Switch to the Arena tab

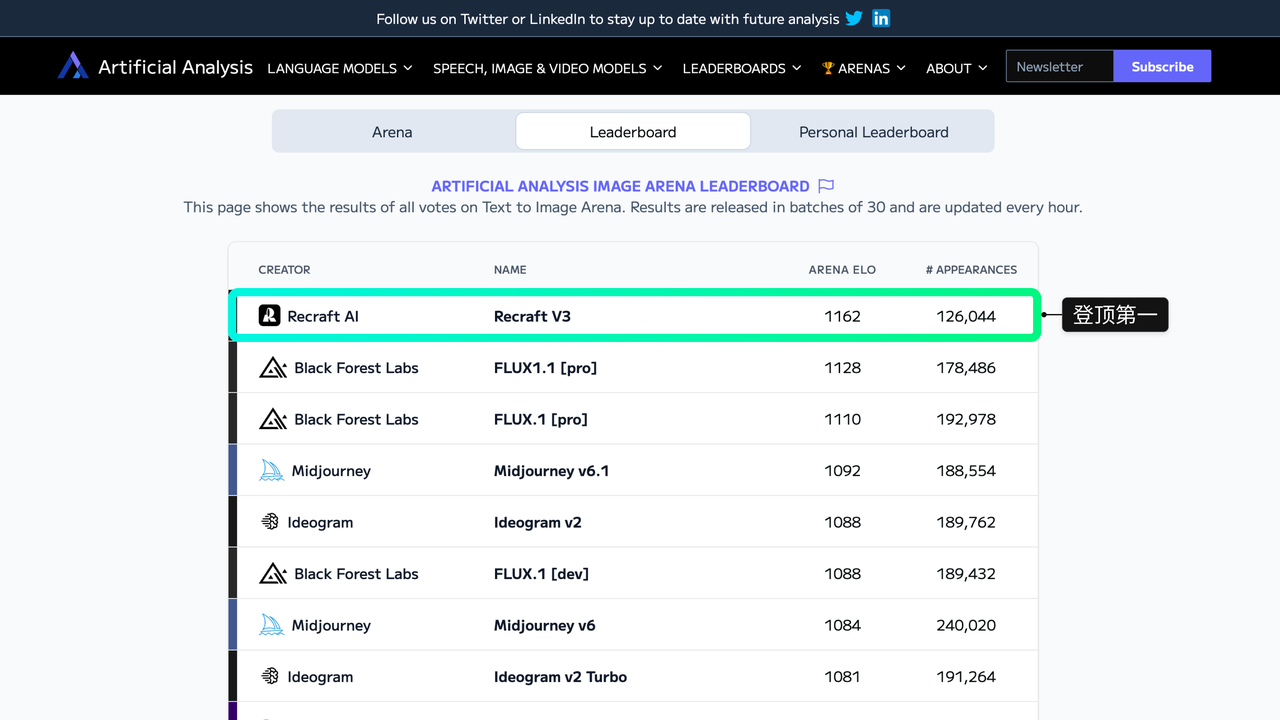point(393,131)
